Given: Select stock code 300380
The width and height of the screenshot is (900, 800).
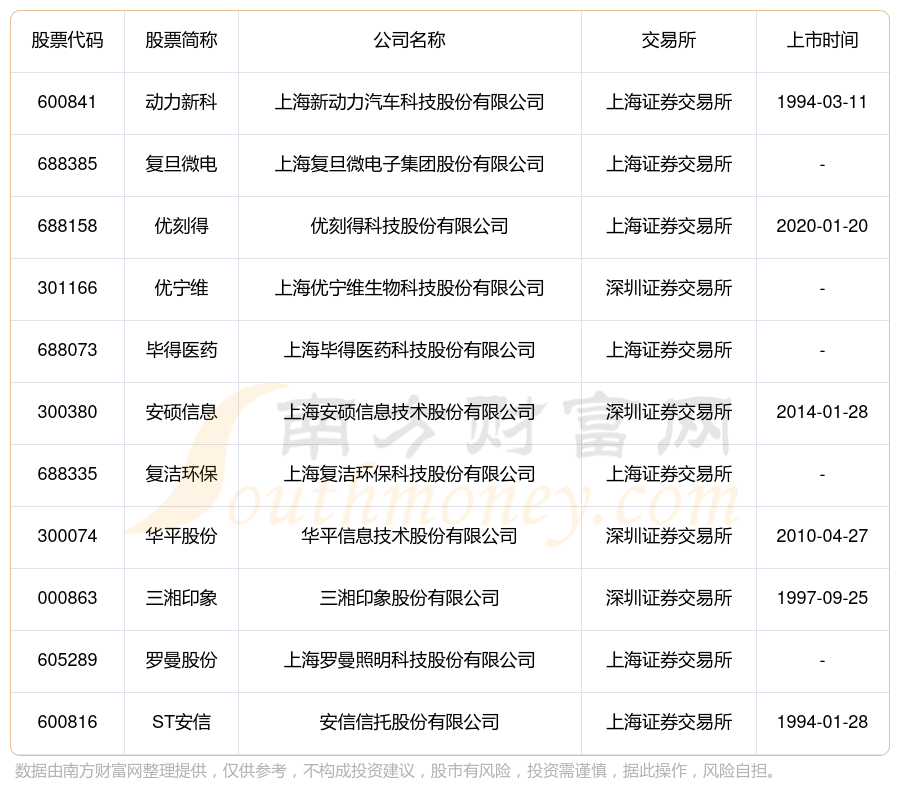Looking at the screenshot, I should click(x=67, y=412).
